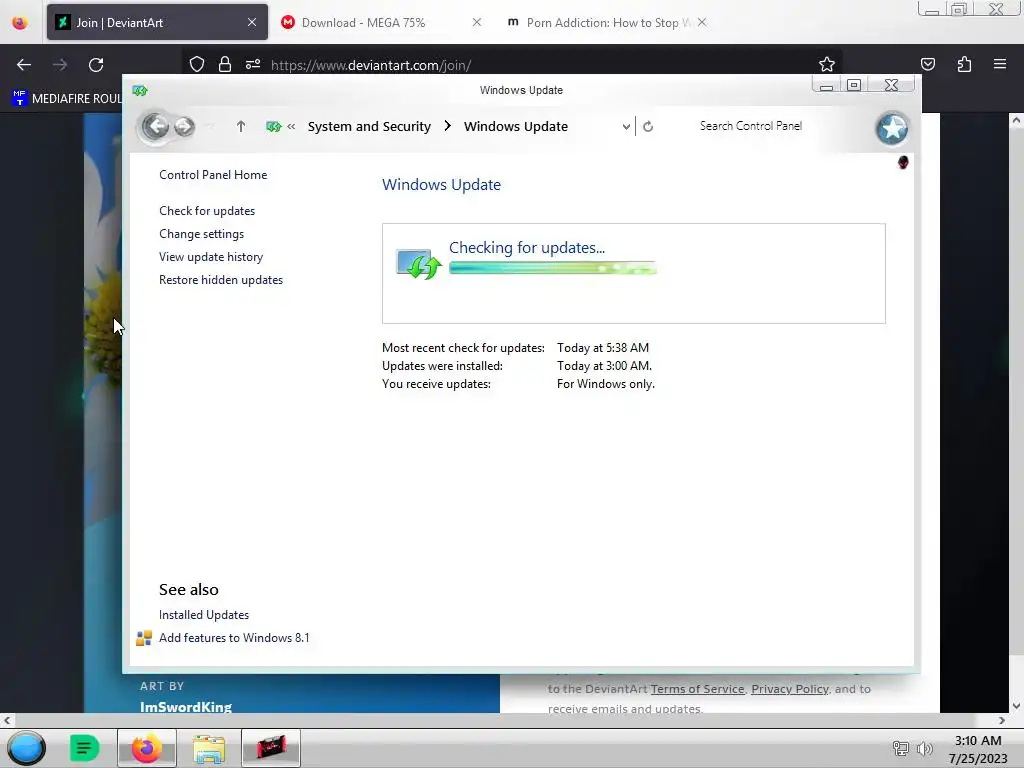Click the Control Panel icon in breadcrumb

pos(274,127)
